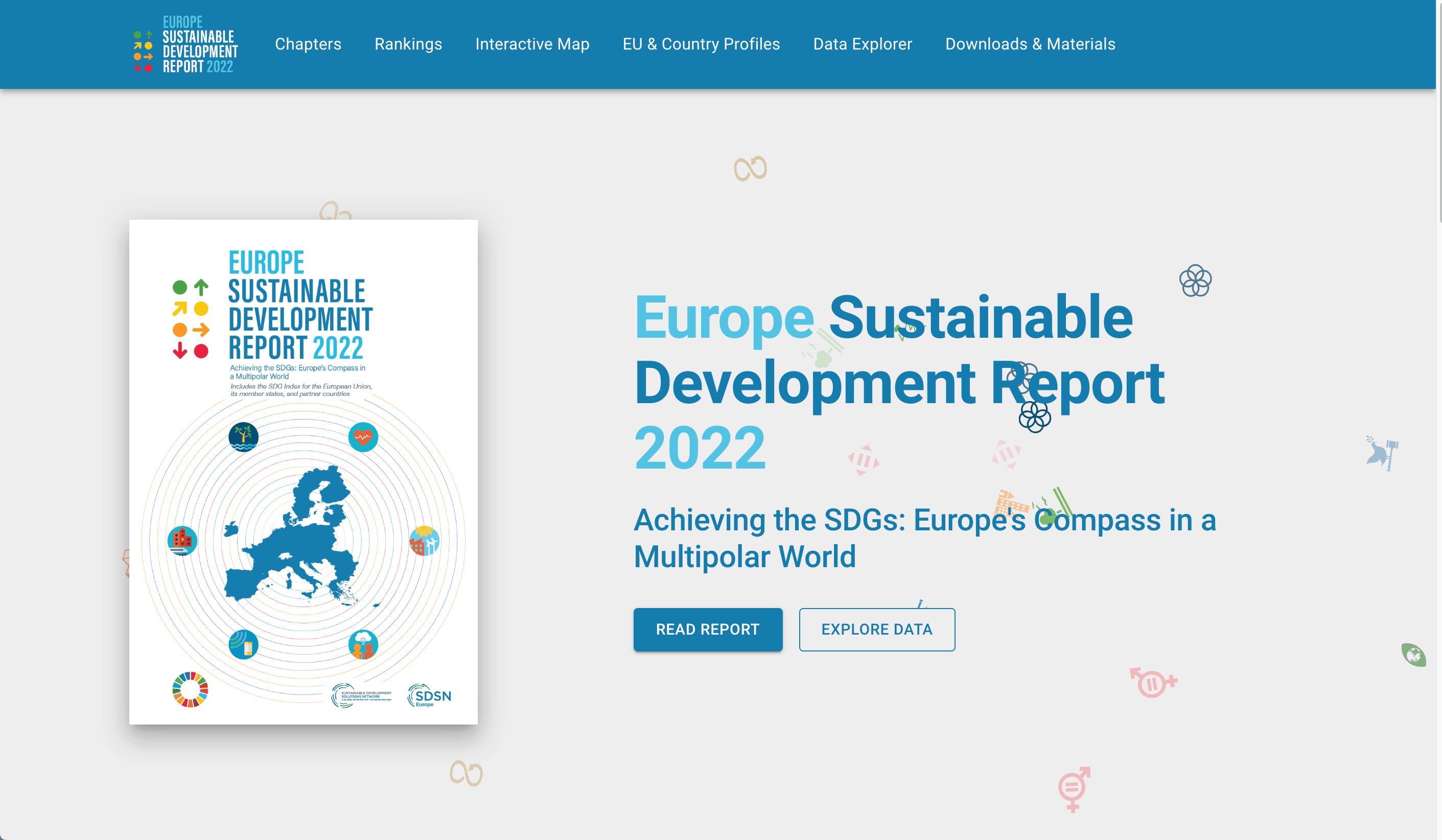Open the Data Explorer
This screenshot has width=1442, height=840.
863,44
